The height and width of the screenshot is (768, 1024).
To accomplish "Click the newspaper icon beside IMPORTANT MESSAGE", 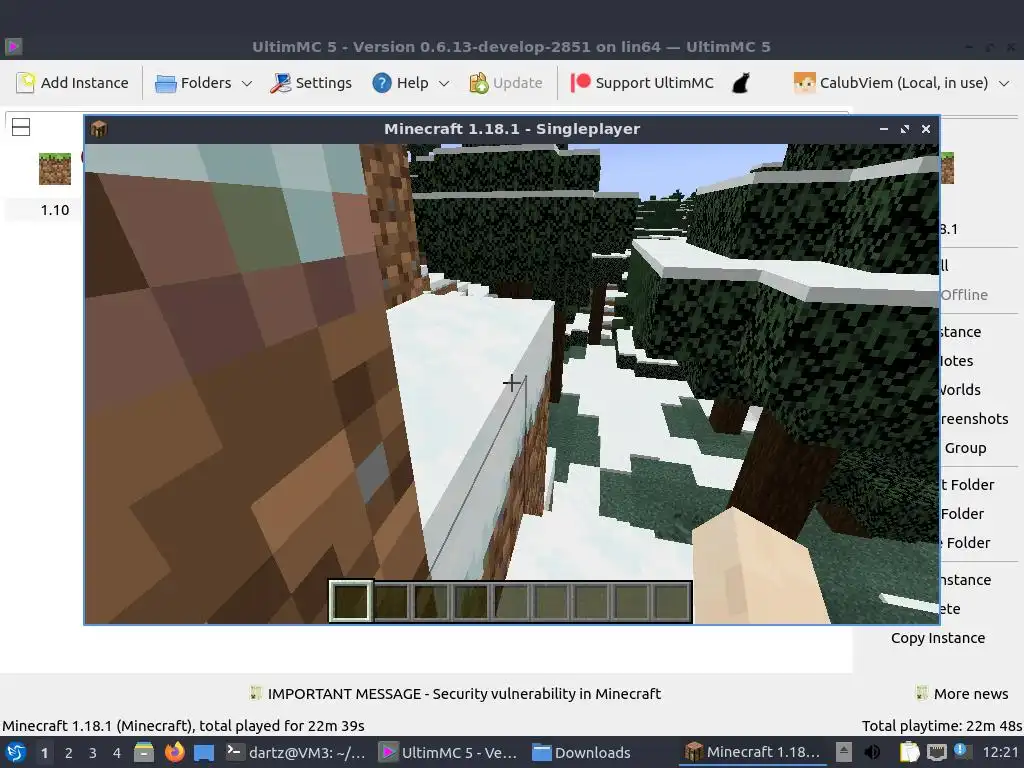I will coord(256,693).
